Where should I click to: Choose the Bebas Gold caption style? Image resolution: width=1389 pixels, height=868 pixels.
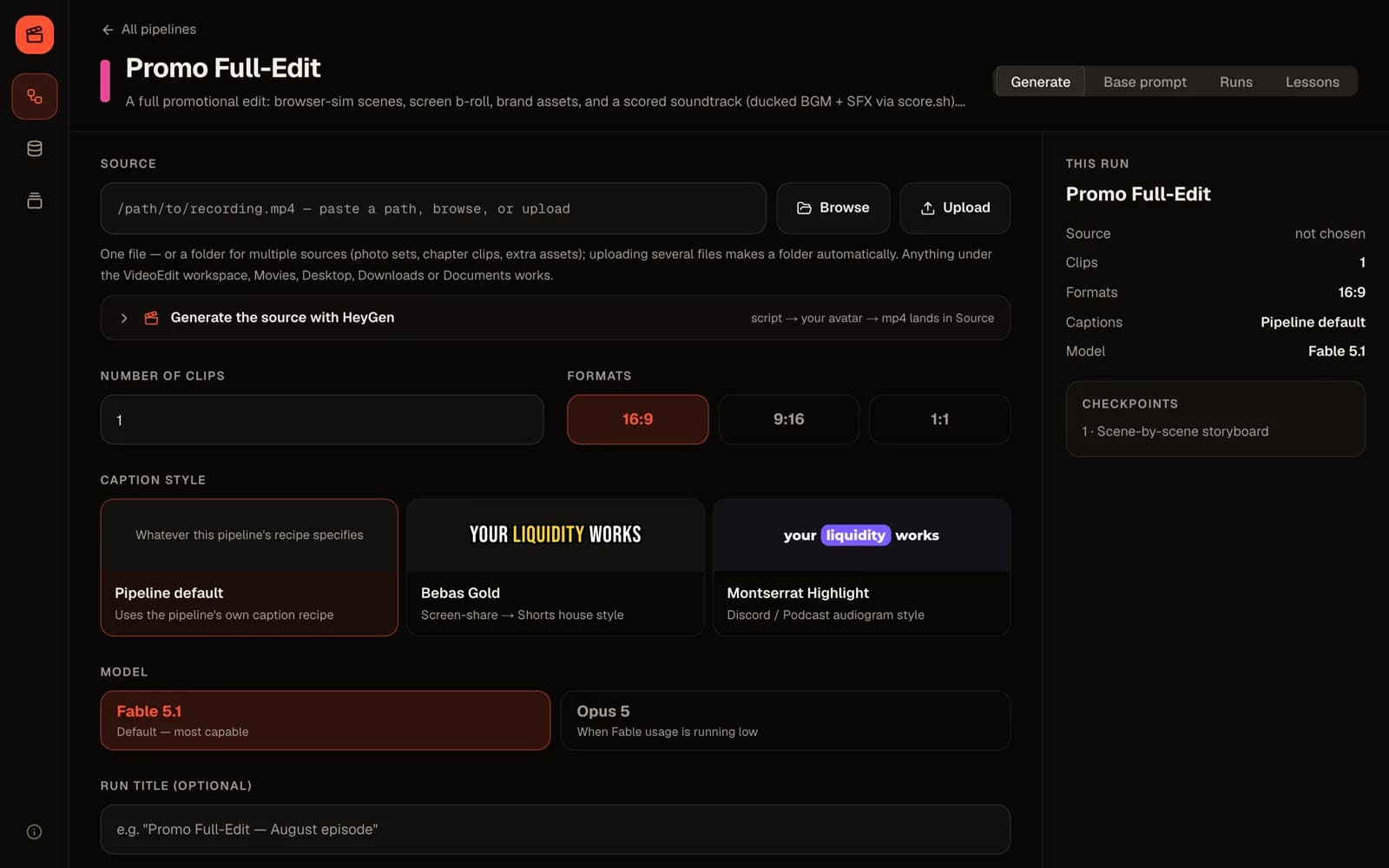click(x=555, y=567)
